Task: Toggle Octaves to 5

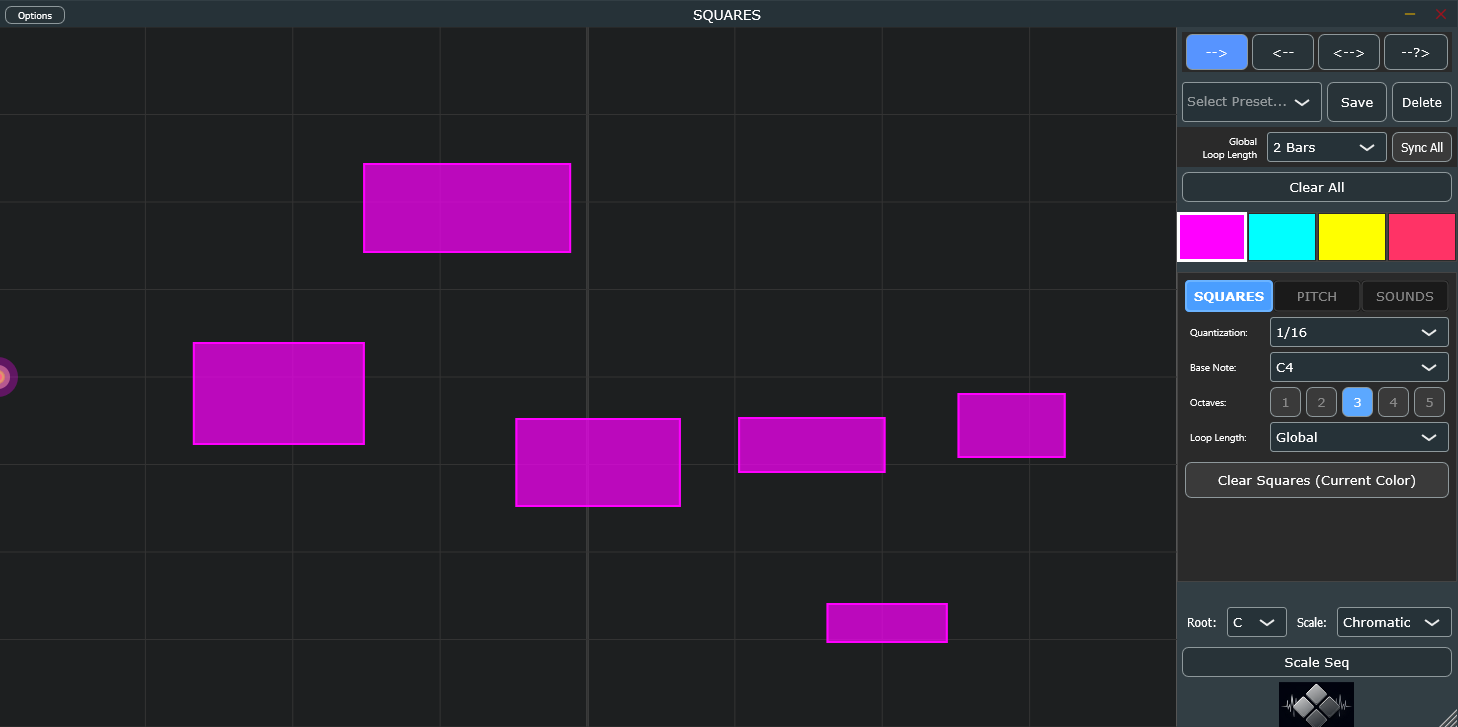Action: point(1429,402)
